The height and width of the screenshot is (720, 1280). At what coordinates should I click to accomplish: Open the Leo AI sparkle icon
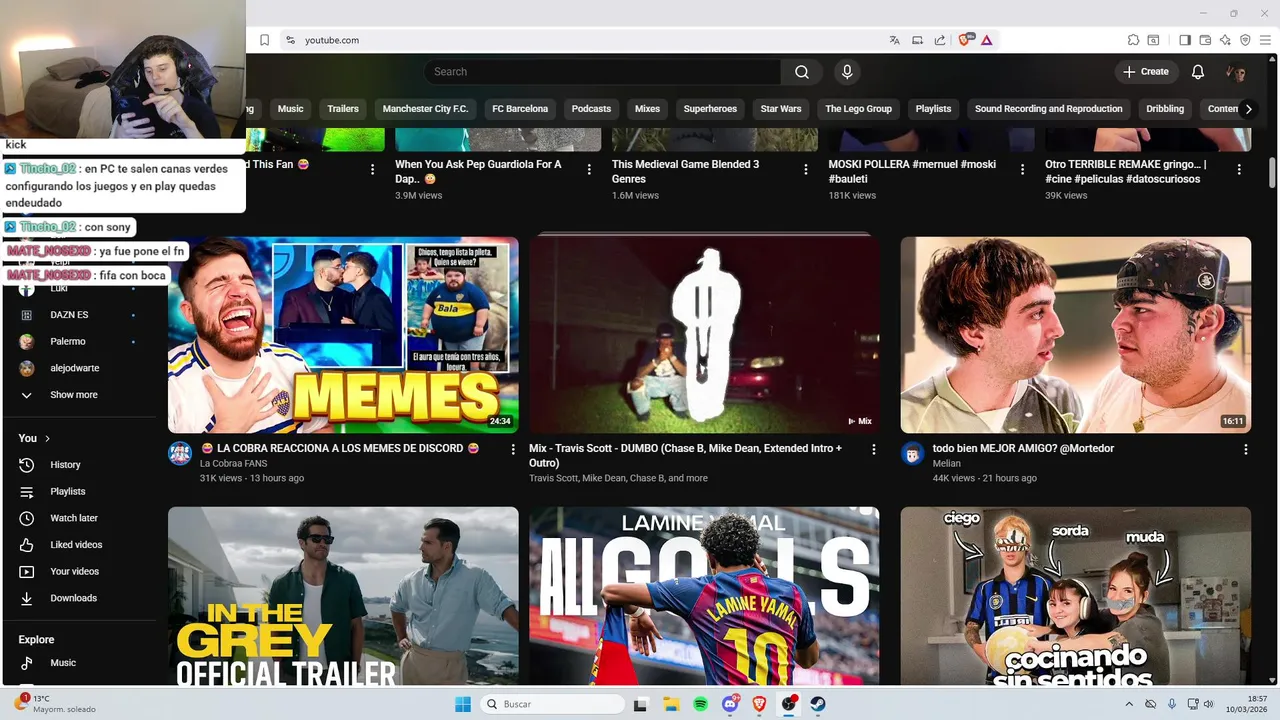coord(1225,40)
